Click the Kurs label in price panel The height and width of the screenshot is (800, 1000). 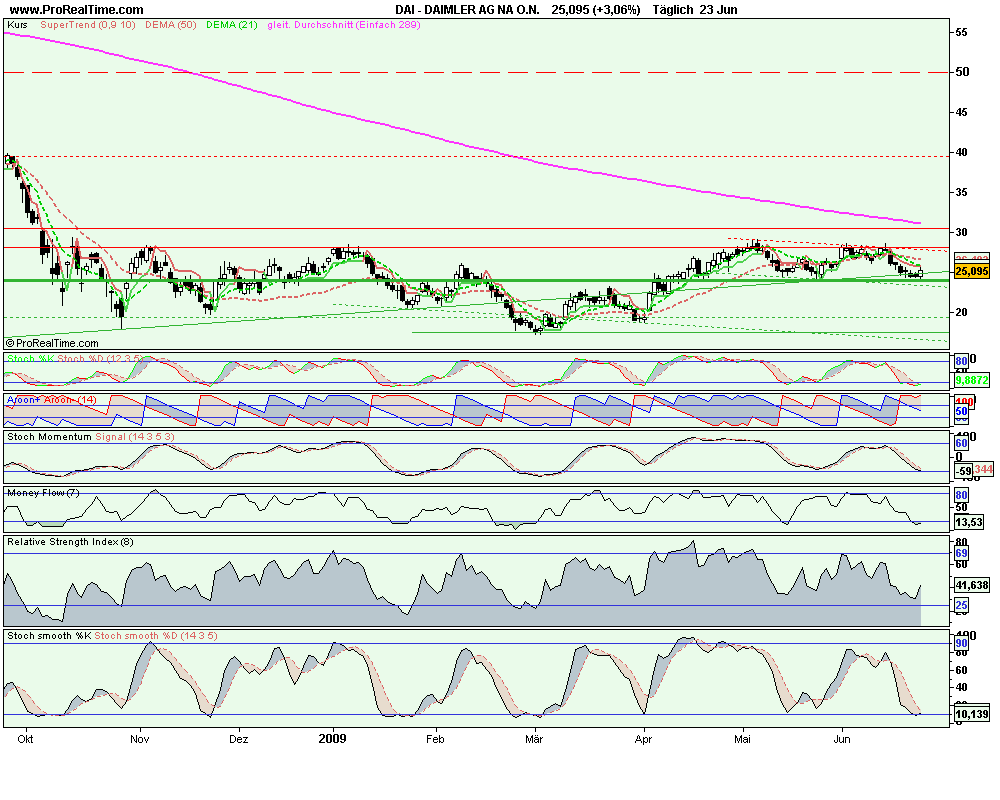coord(17,25)
